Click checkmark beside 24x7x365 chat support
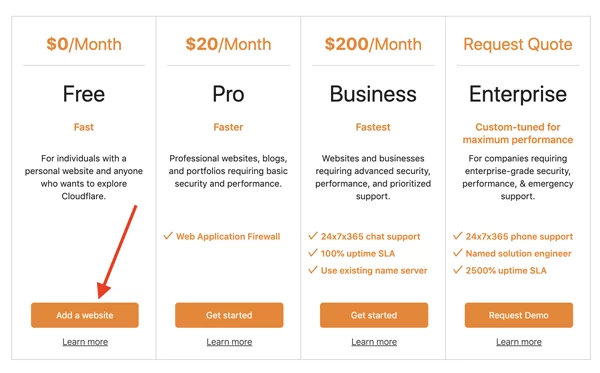This screenshot has width=600, height=373. coord(313,236)
